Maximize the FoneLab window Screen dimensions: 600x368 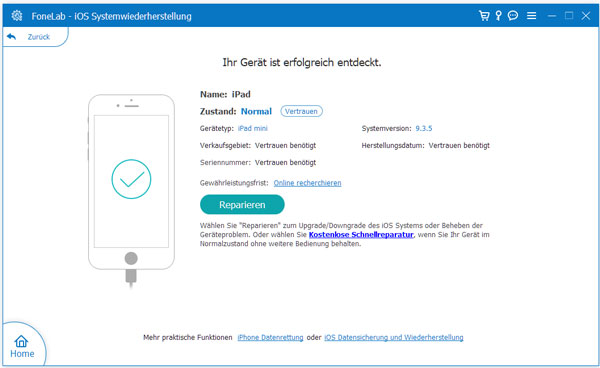(569, 16)
